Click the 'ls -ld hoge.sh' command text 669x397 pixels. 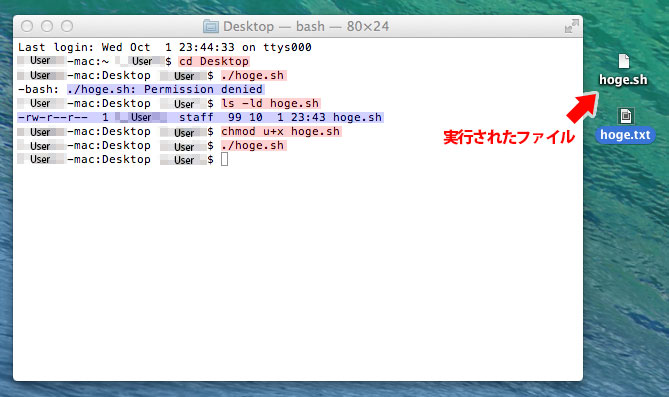tap(270, 103)
